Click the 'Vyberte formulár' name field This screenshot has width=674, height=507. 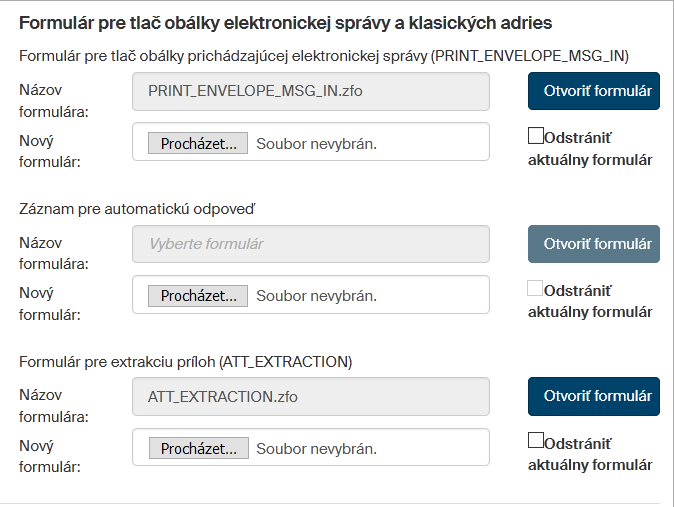coord(310,244)
